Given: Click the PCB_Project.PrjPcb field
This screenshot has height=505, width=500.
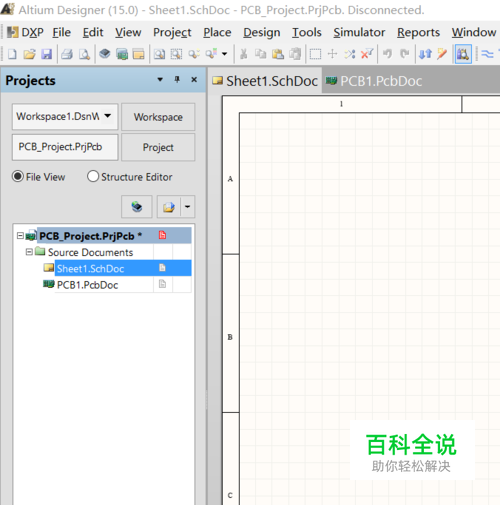Looking at the screenshot, I should click(x=65, y=147).
